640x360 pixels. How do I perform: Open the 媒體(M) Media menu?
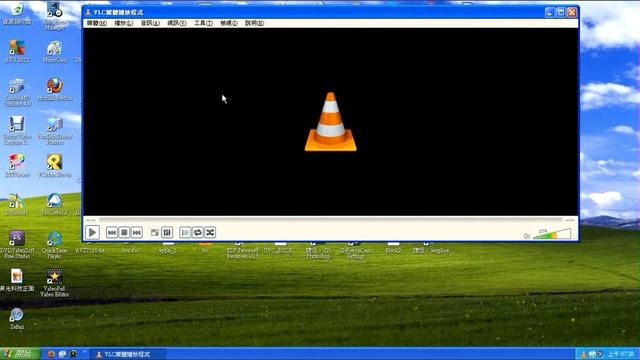pyautogui.click(x=97, y=23)
